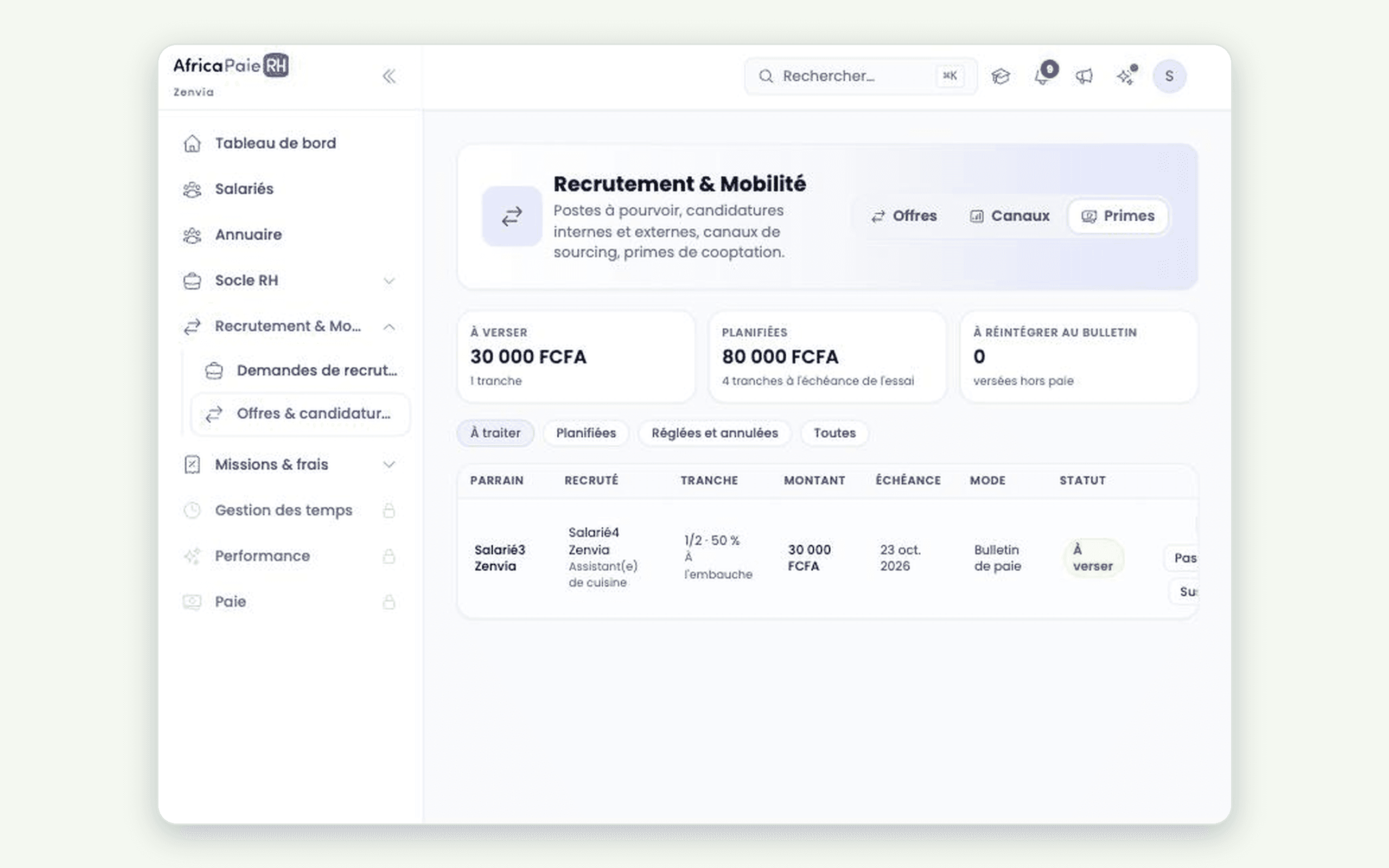Expand the Missions & frais chevron

coord(389,464)
